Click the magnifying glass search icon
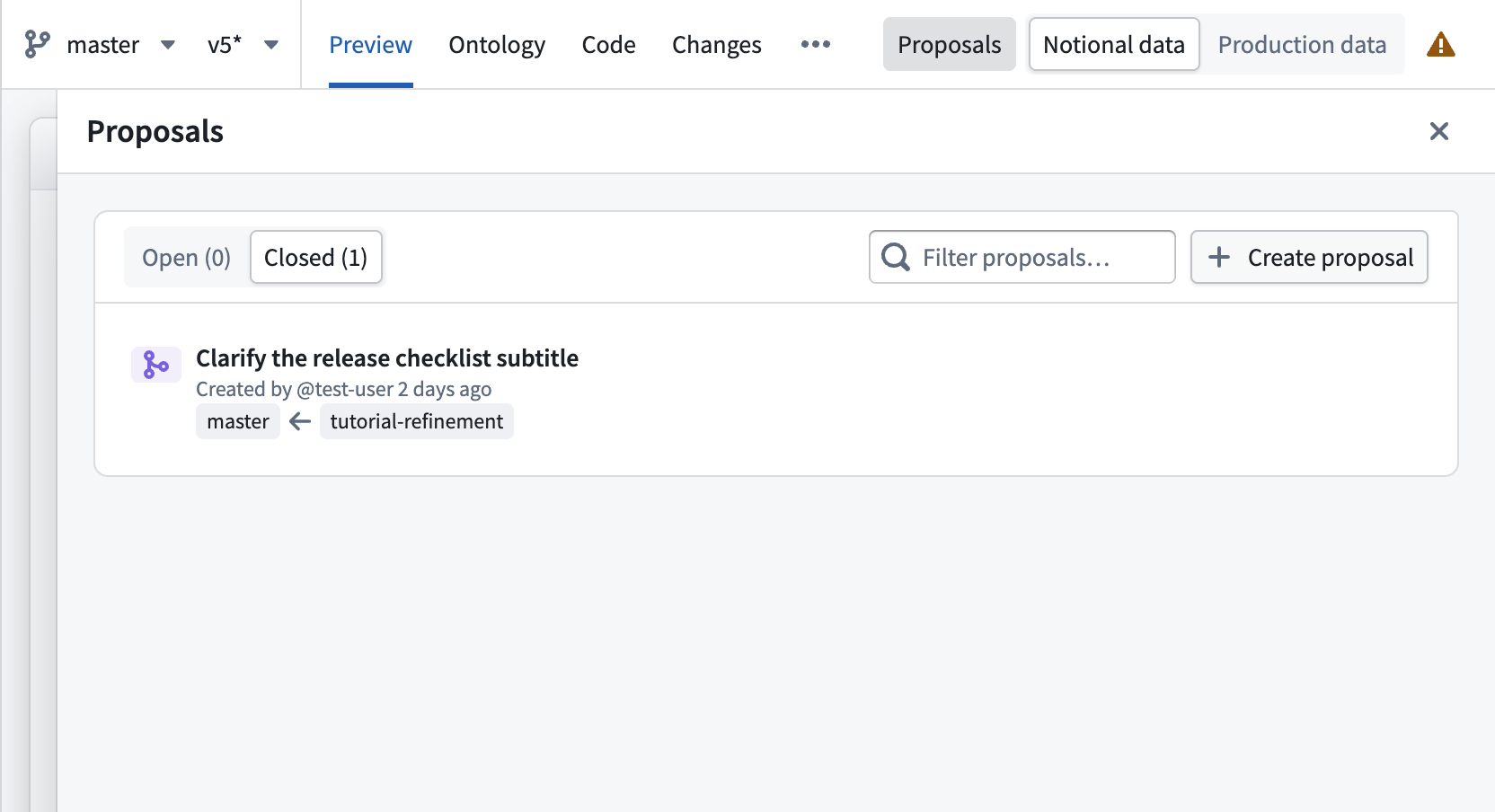 click(896, 258)
